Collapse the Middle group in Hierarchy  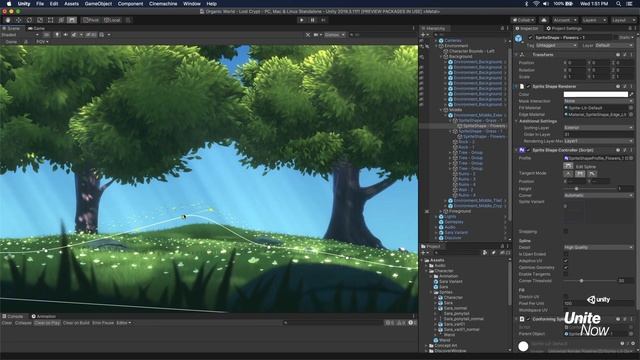point(441,110)
